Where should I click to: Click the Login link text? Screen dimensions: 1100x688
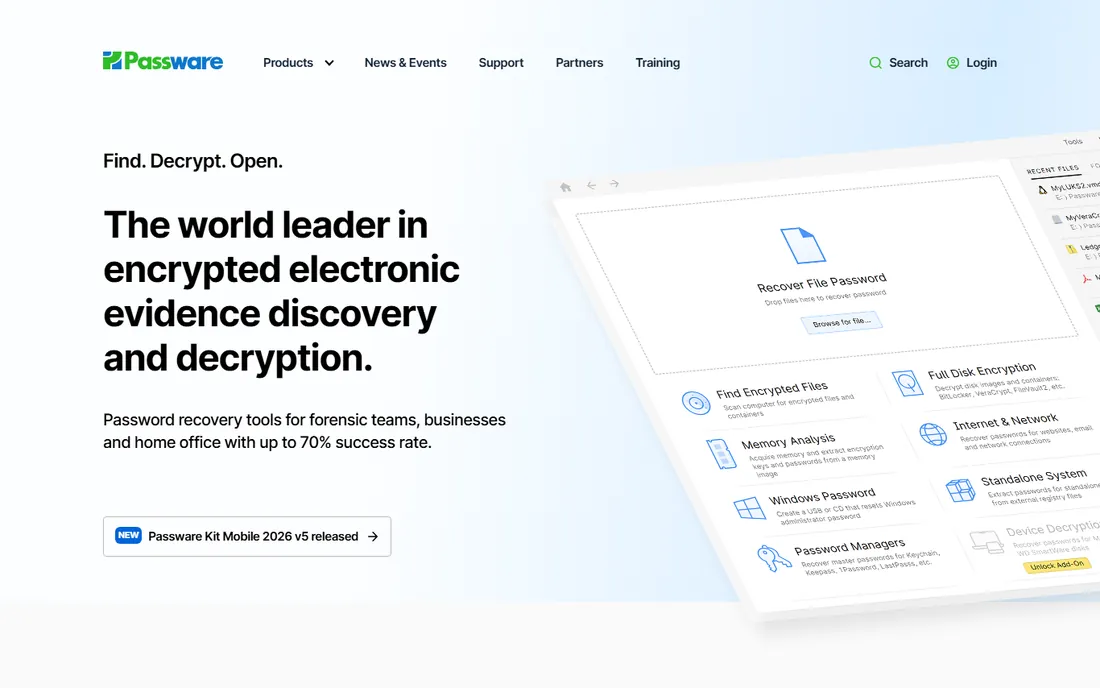point(981,62)
